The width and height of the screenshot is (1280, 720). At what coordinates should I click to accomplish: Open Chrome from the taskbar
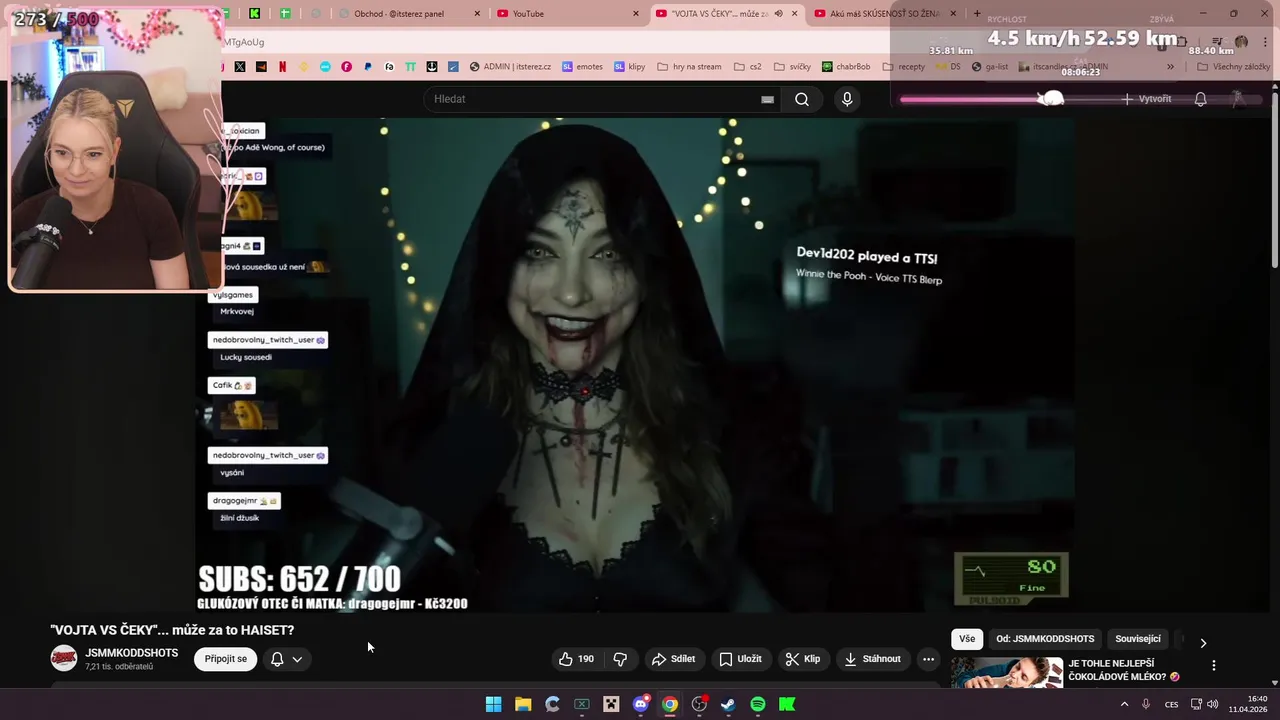click(x=670, y=704)
